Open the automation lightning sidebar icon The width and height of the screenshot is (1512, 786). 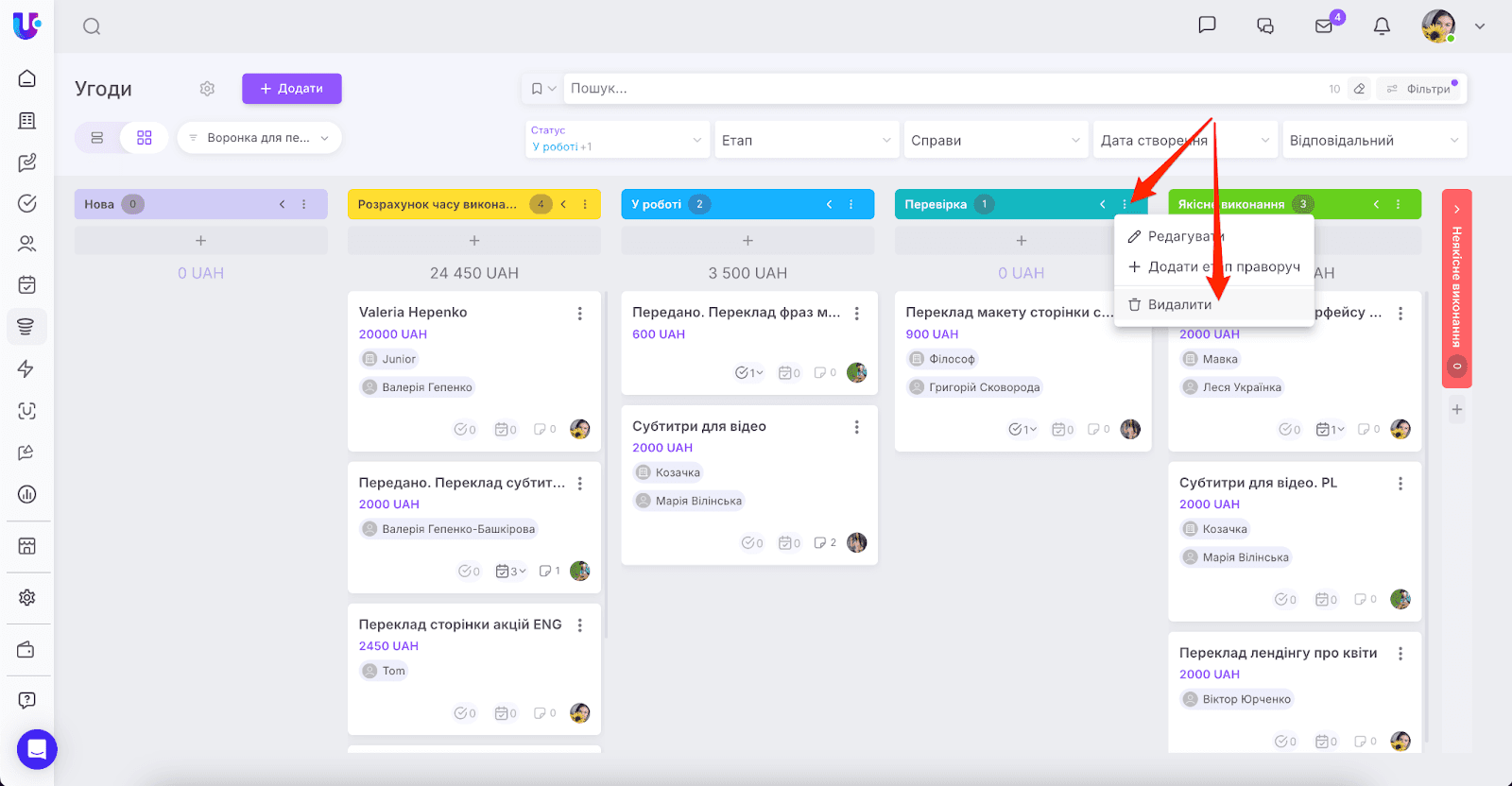click(26, 368)
